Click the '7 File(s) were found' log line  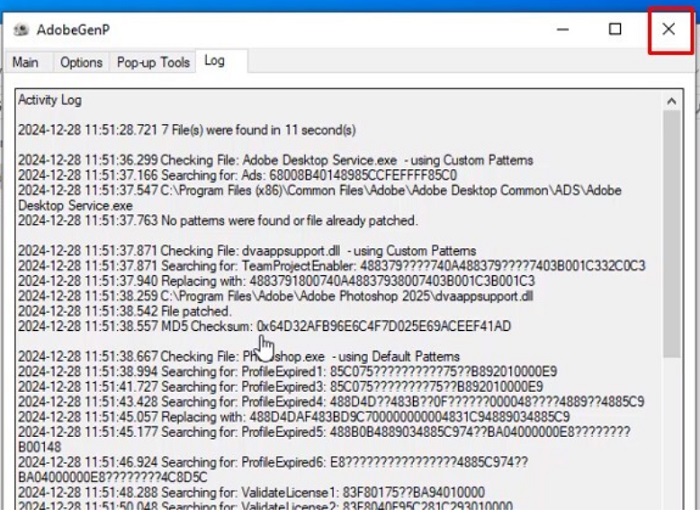[187, 130]
